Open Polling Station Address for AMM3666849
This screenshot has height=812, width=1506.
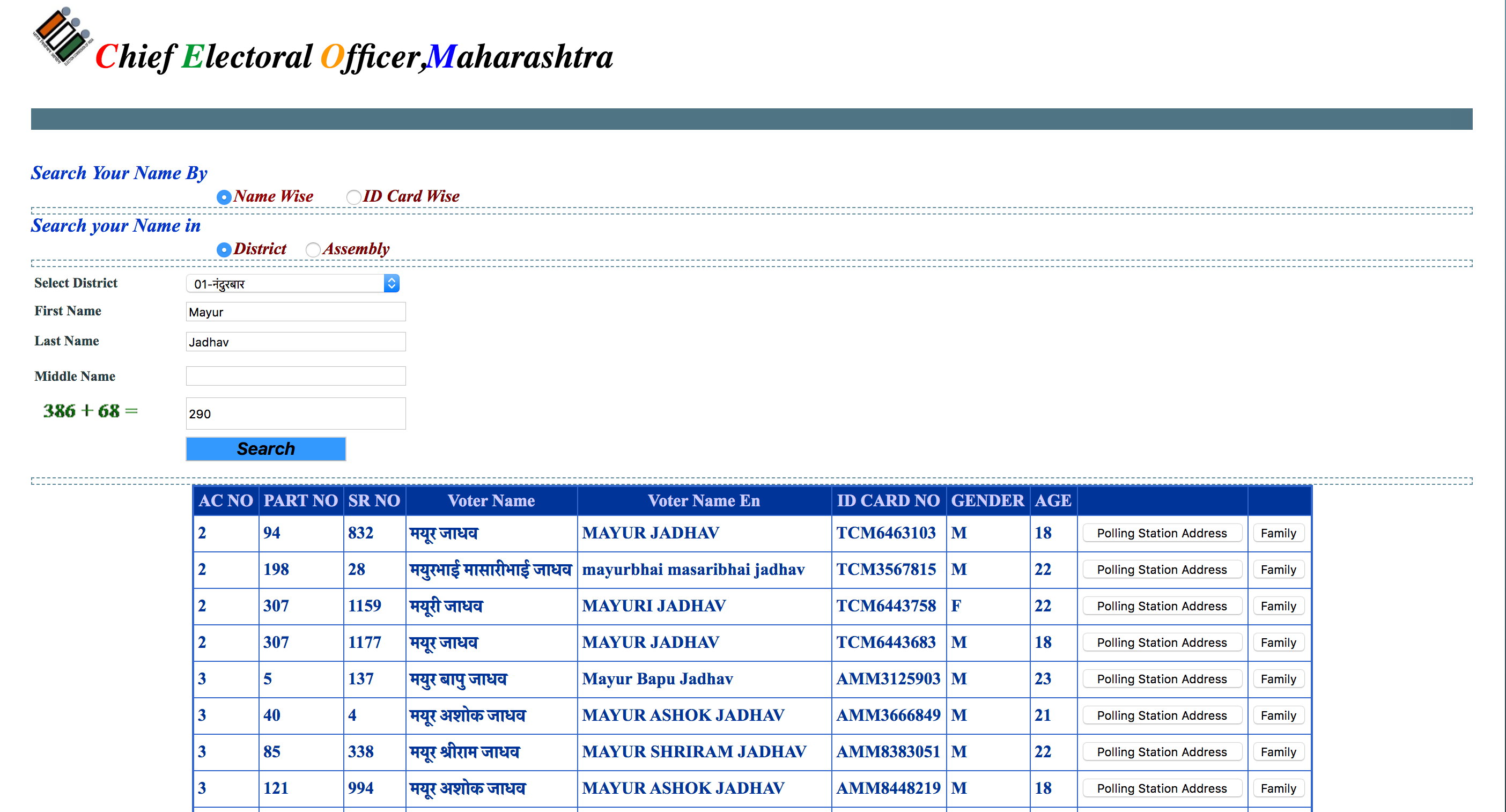point(1161,715)
